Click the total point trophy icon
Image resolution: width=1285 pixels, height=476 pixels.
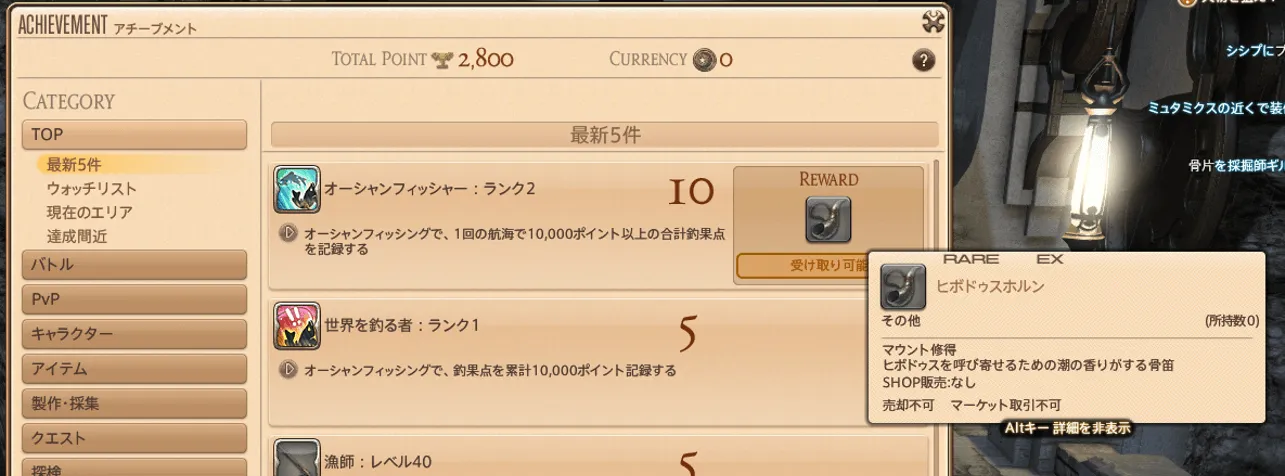pos(442,60)
